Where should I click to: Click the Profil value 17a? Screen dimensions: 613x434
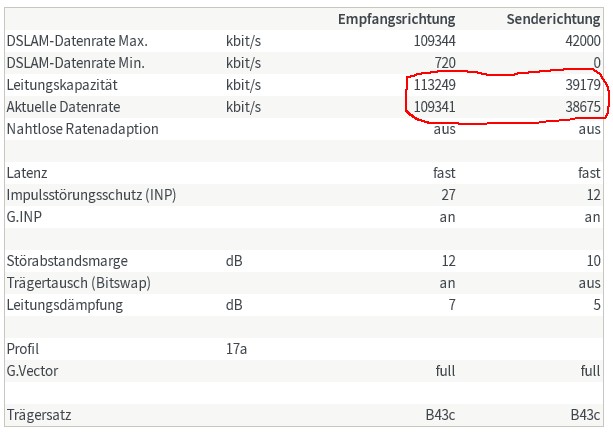[236, 349]
